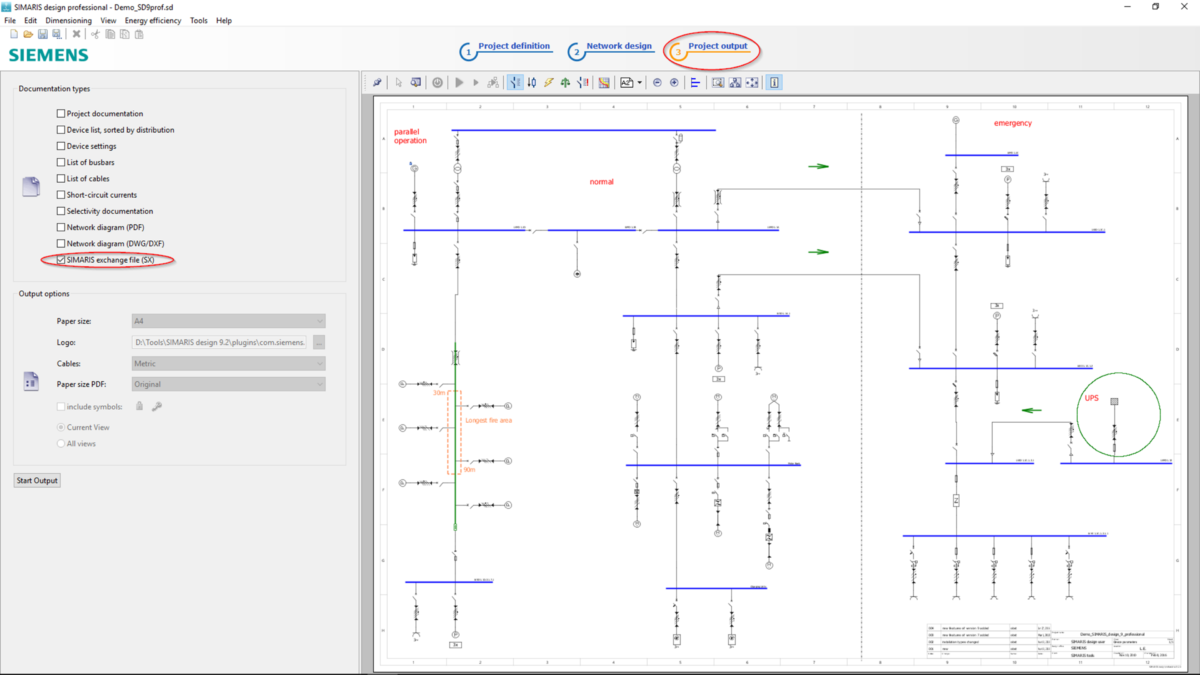Enable List of busbars output
This screenshot has height=675, width=1200.
point(61,162)
